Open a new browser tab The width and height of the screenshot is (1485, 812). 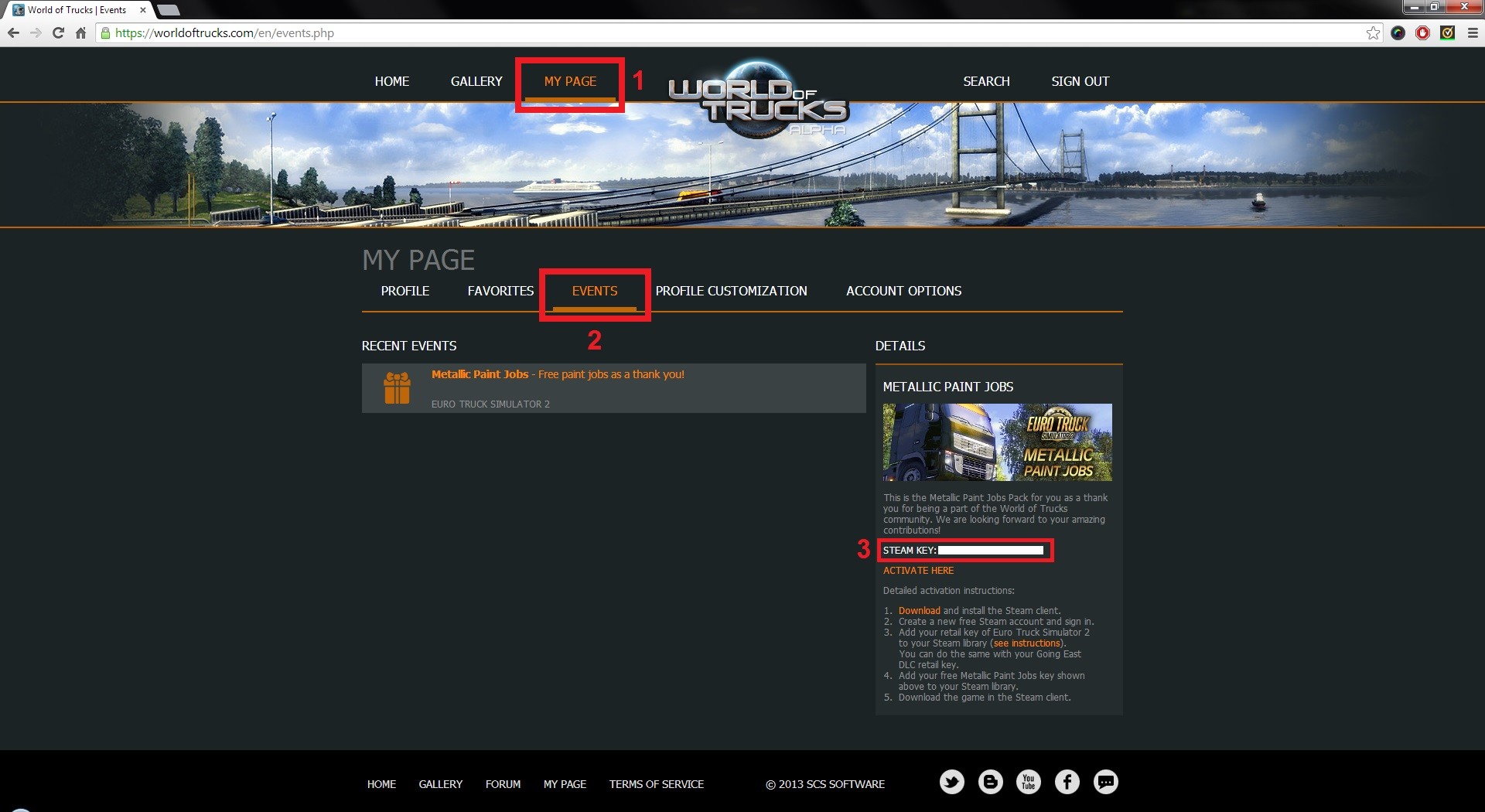pyautogui.click(x=168, y=10)
